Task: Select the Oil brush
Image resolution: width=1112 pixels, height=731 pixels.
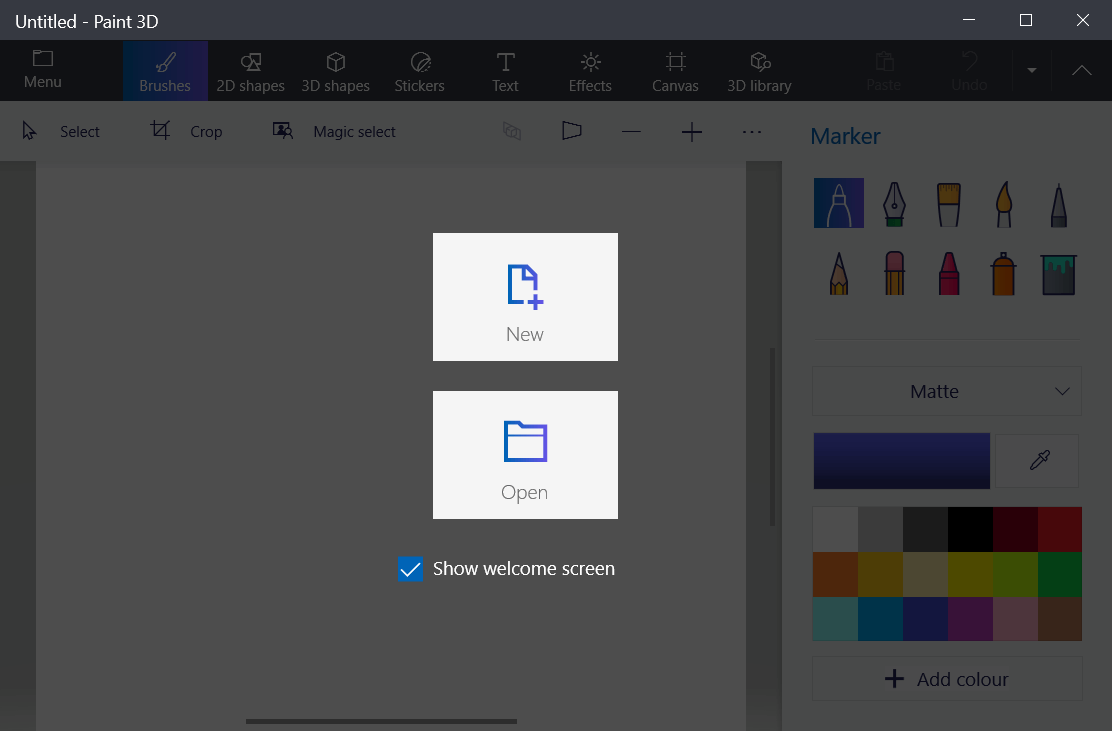Action: (948, 203)
